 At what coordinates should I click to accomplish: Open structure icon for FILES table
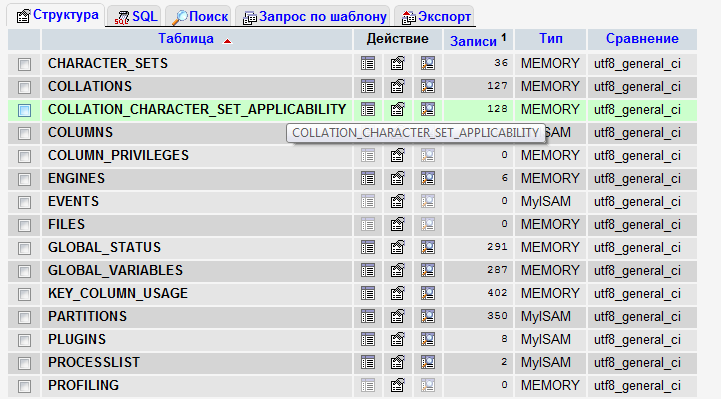pyautogui.click(x=398, y=224)
